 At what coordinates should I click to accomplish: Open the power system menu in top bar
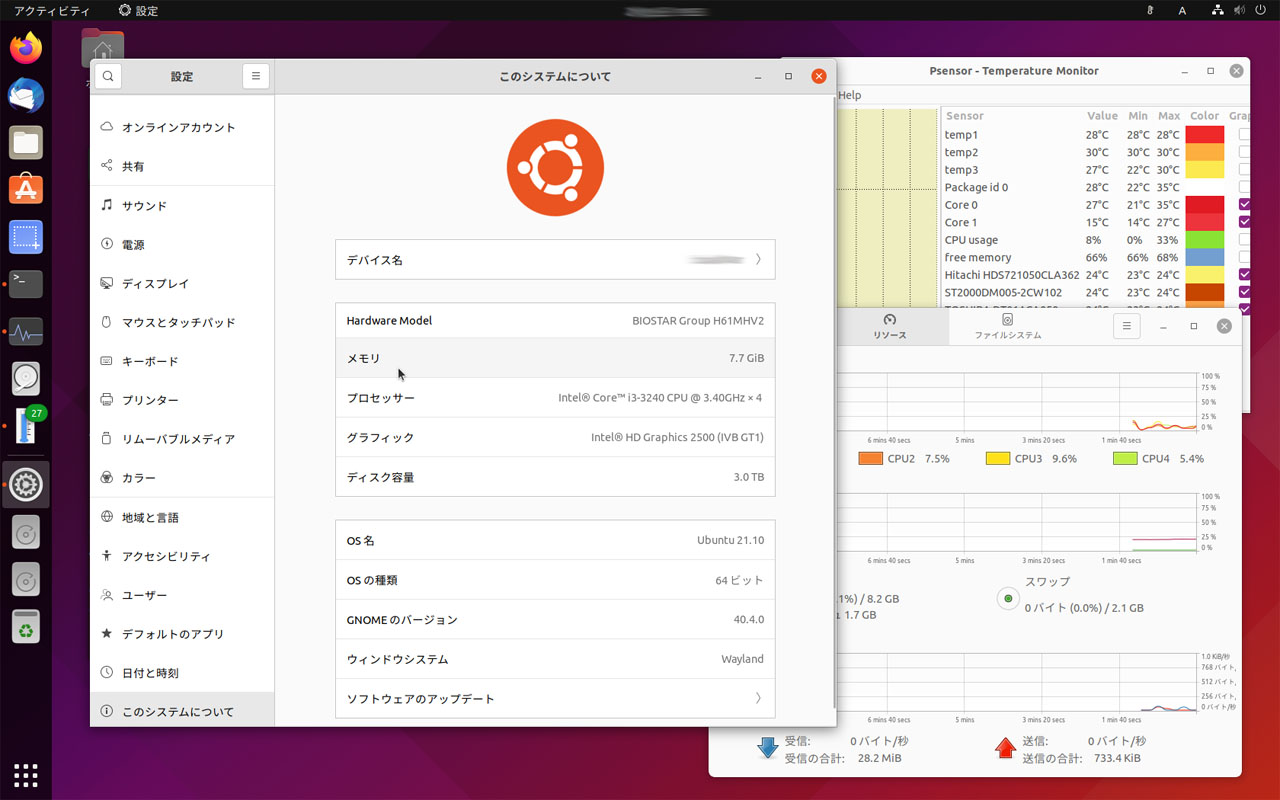(1261, 10)
